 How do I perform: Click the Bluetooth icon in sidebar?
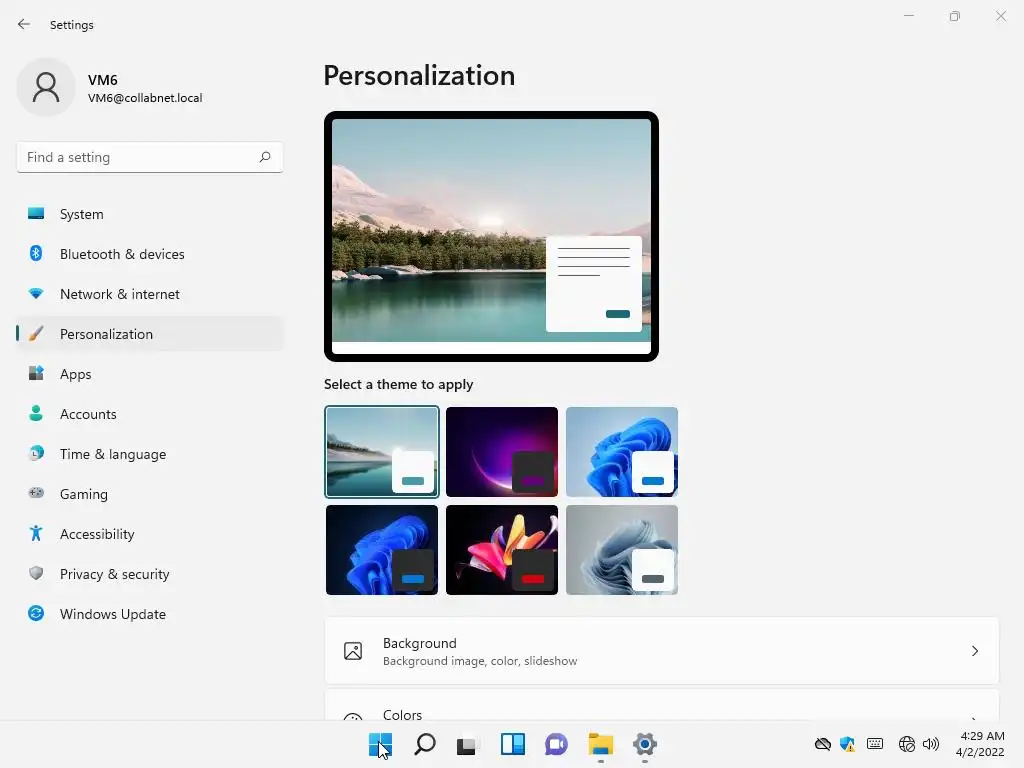(36, 253)
